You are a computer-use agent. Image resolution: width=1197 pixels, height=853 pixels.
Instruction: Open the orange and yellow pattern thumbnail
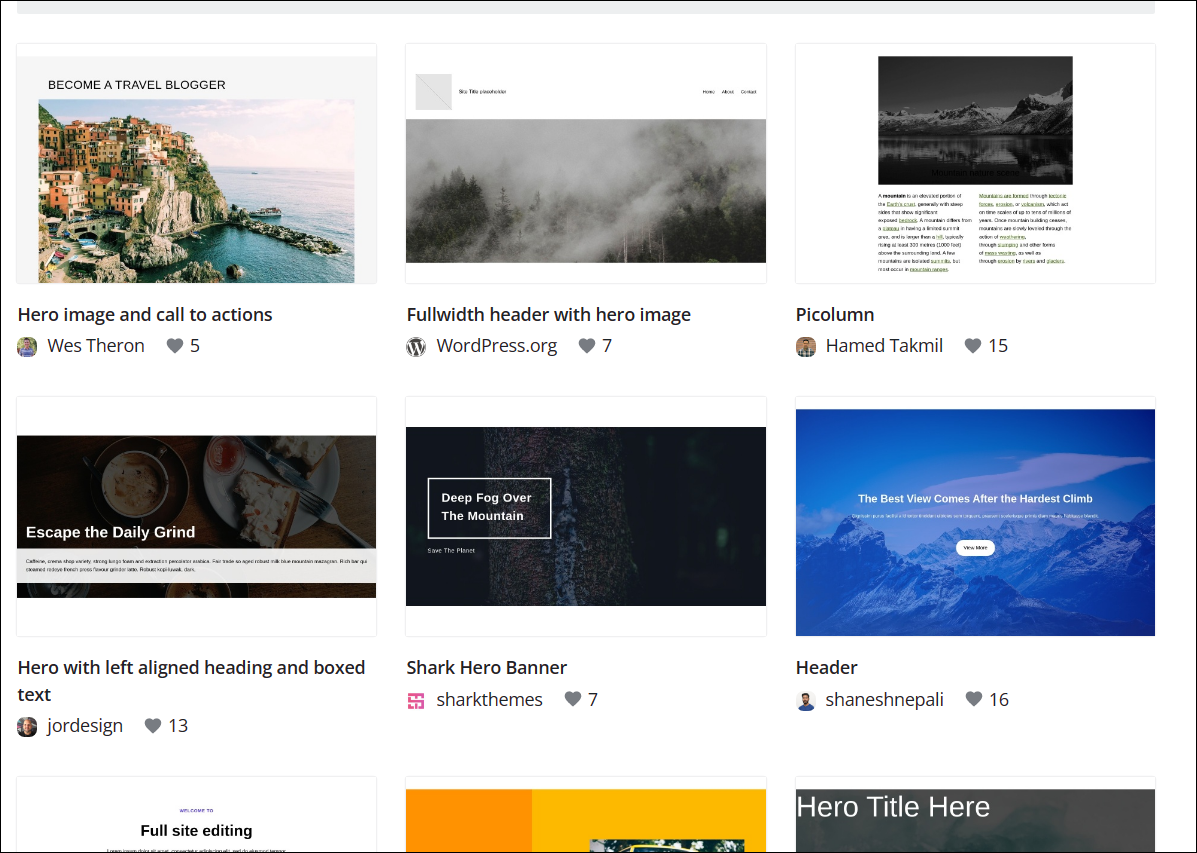[586, 815]
